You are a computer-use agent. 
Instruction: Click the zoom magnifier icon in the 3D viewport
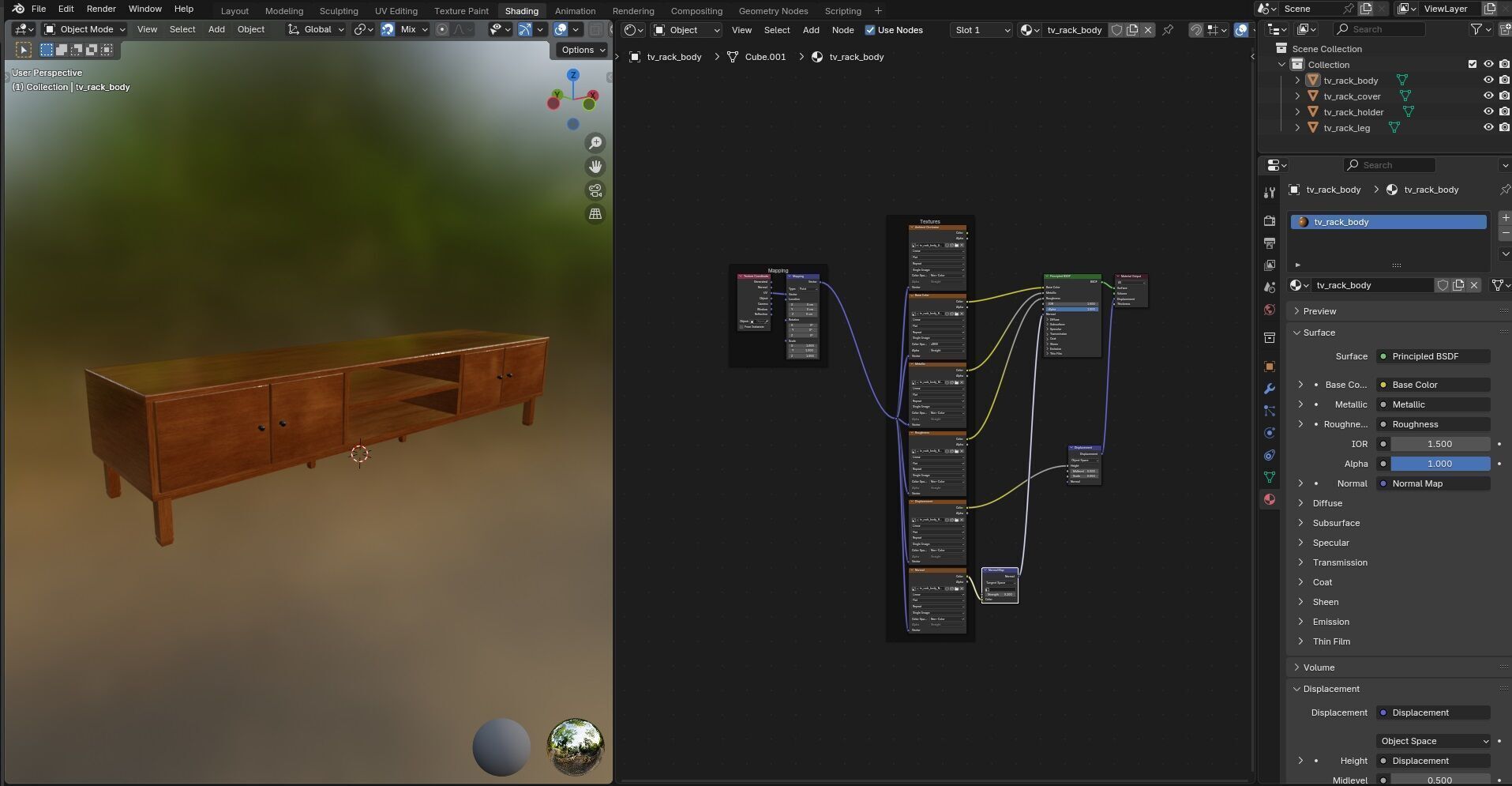tap(595, 143)
